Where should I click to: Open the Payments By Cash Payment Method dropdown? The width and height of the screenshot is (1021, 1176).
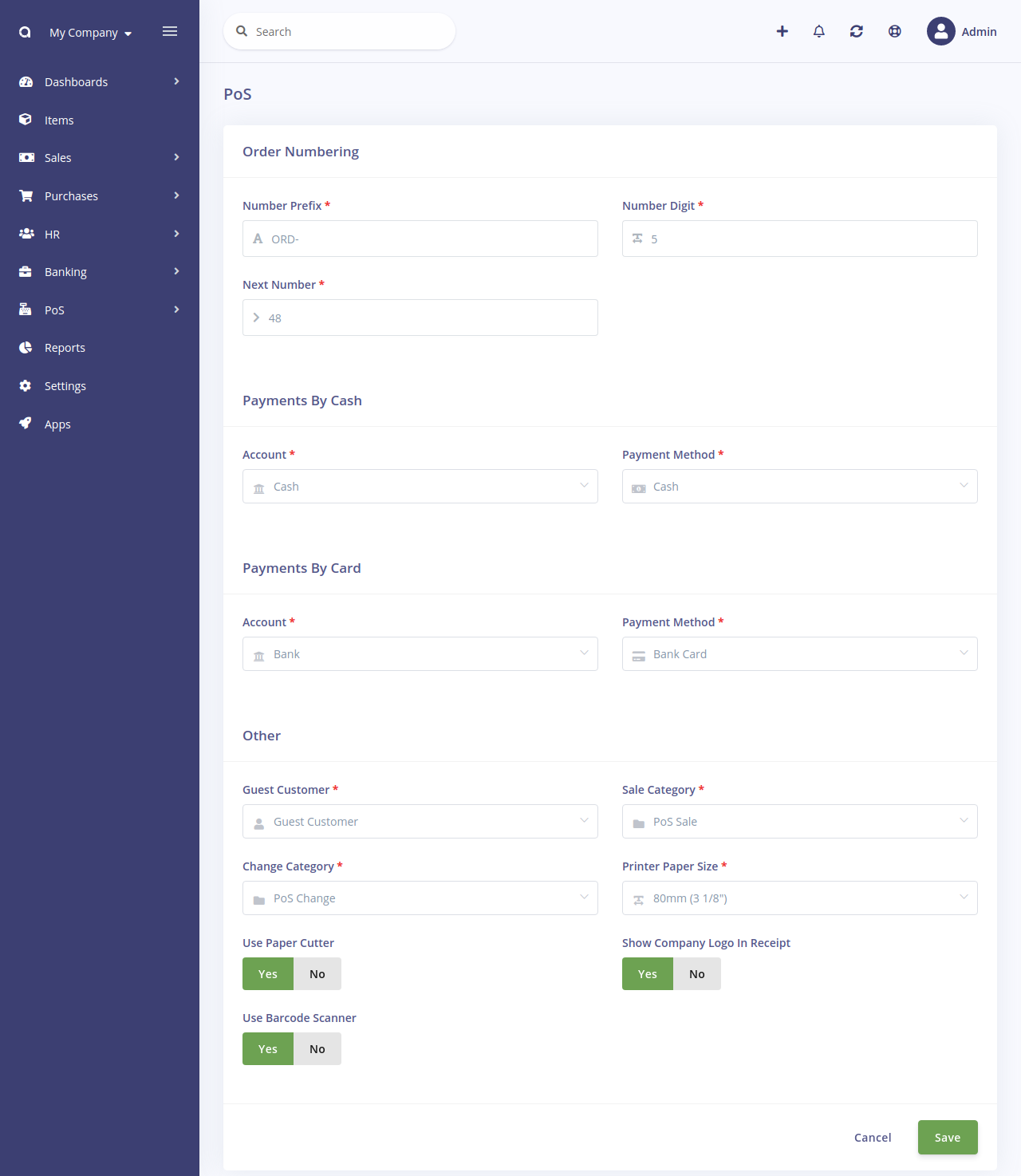coord(800,486)
